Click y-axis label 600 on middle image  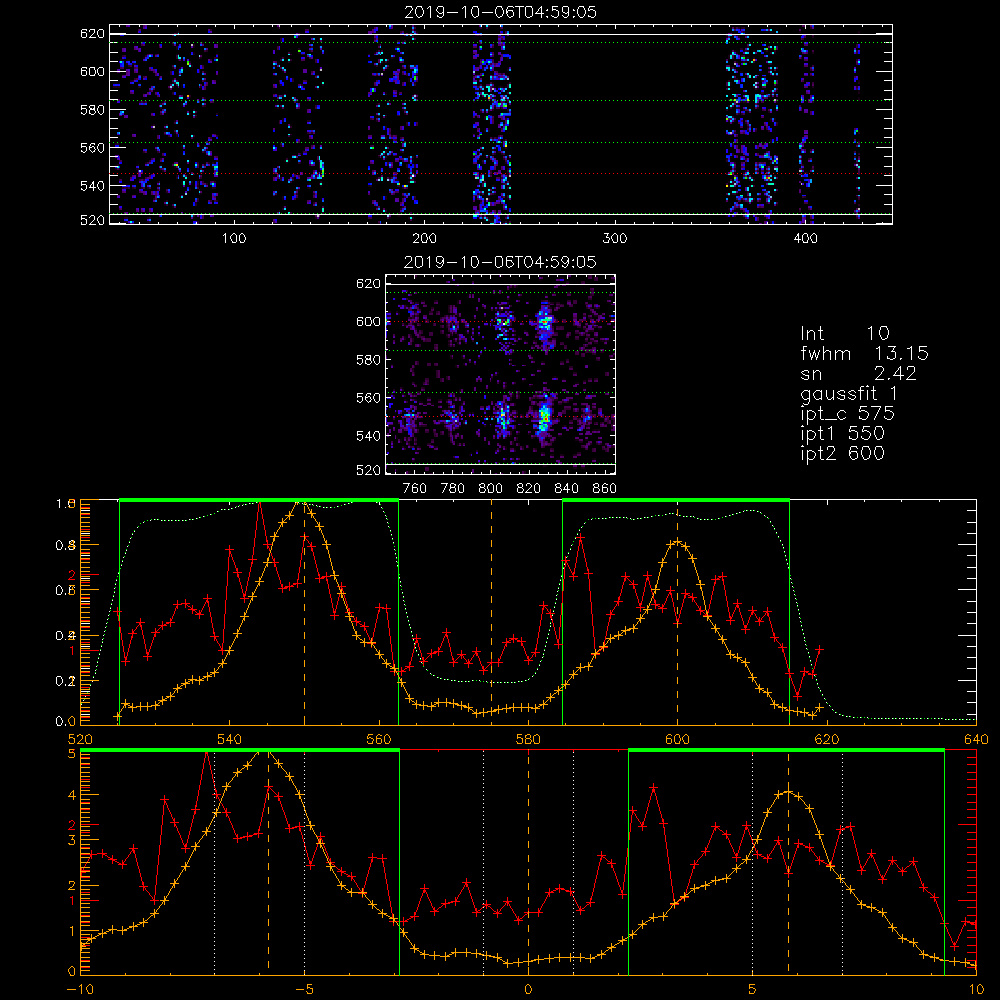point(369,321)
